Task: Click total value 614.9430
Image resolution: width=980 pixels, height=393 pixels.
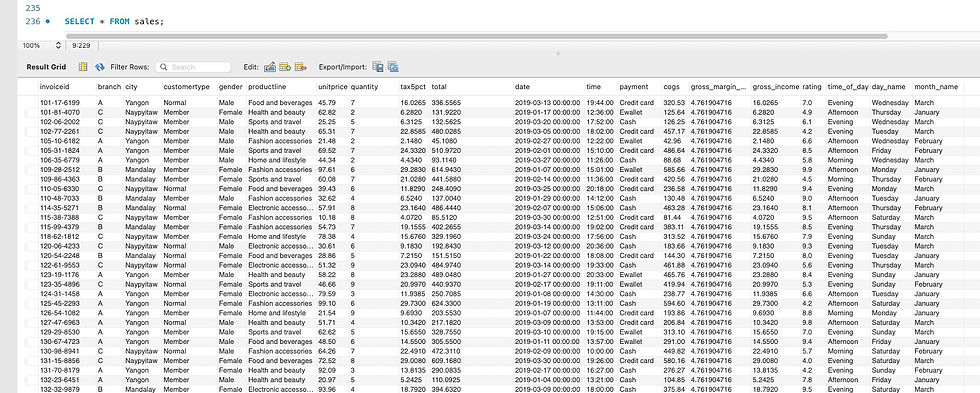Action: click(x=446, y=169)
